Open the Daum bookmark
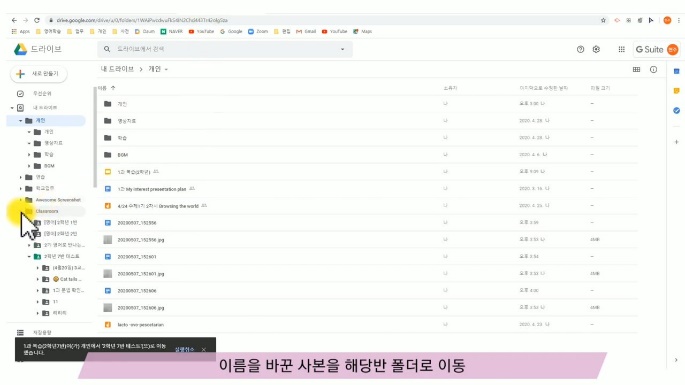 pos(145,31)
